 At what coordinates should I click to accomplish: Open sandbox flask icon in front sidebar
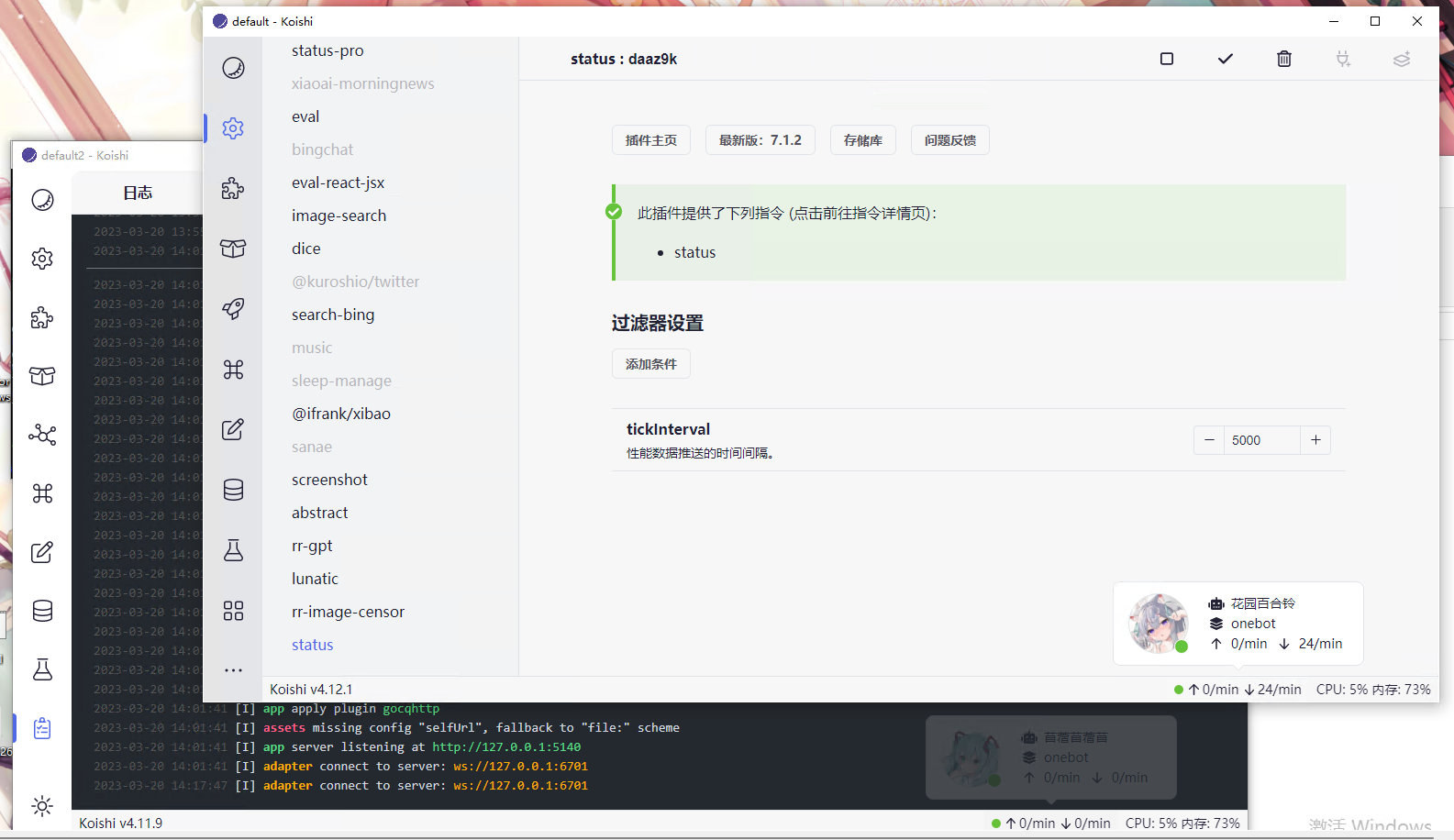pos(233,550)
